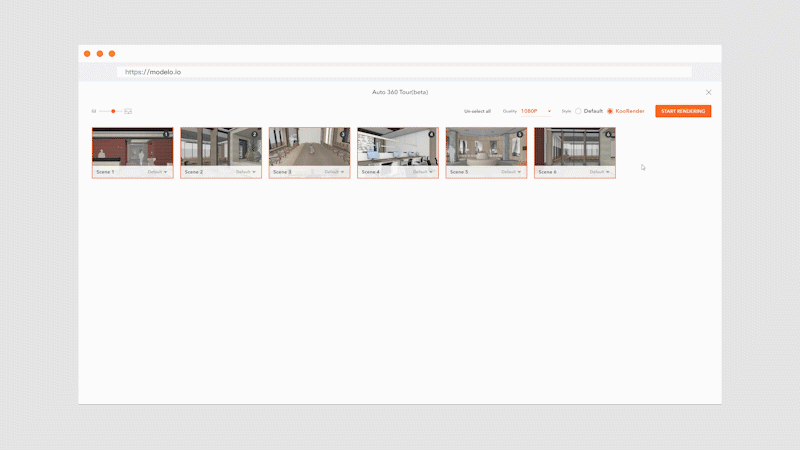Select the Default style radio button
800x450 pixels.
tap(578, 111)
